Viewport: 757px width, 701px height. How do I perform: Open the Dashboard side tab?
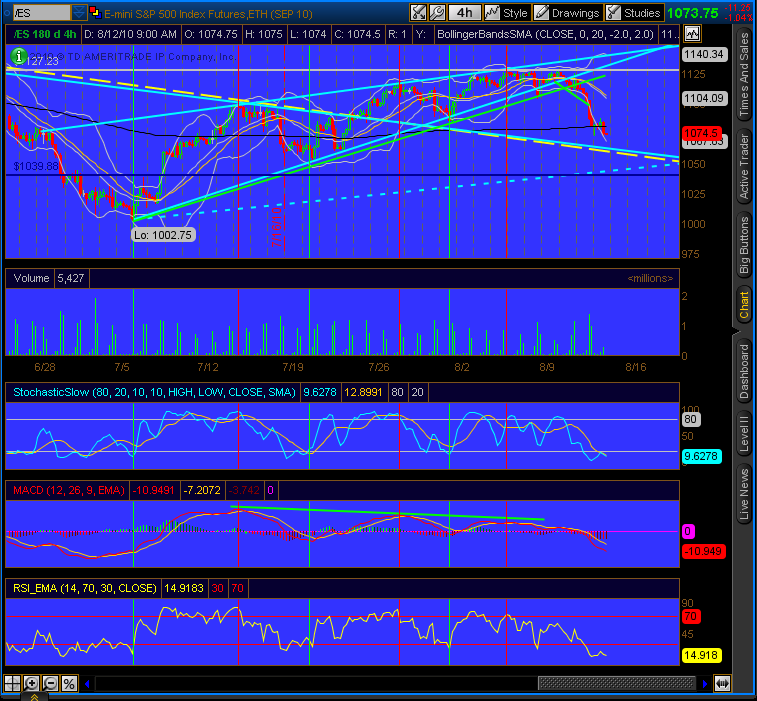click(x=744, y=371)
